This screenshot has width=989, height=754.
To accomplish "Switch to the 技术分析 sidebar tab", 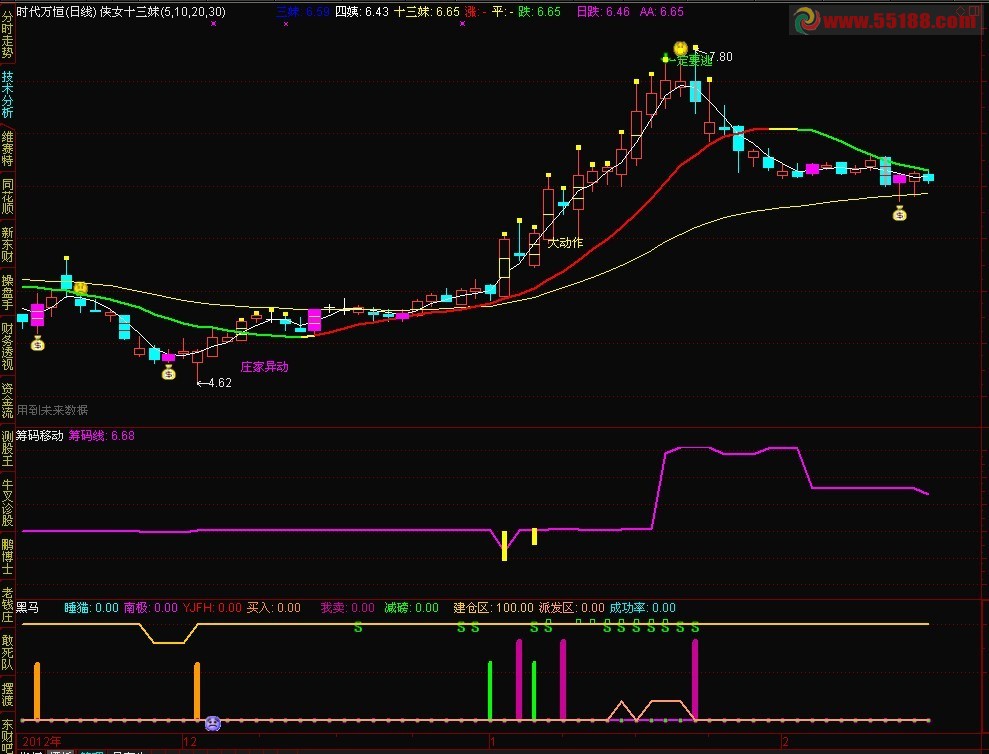I will (7, 95).
